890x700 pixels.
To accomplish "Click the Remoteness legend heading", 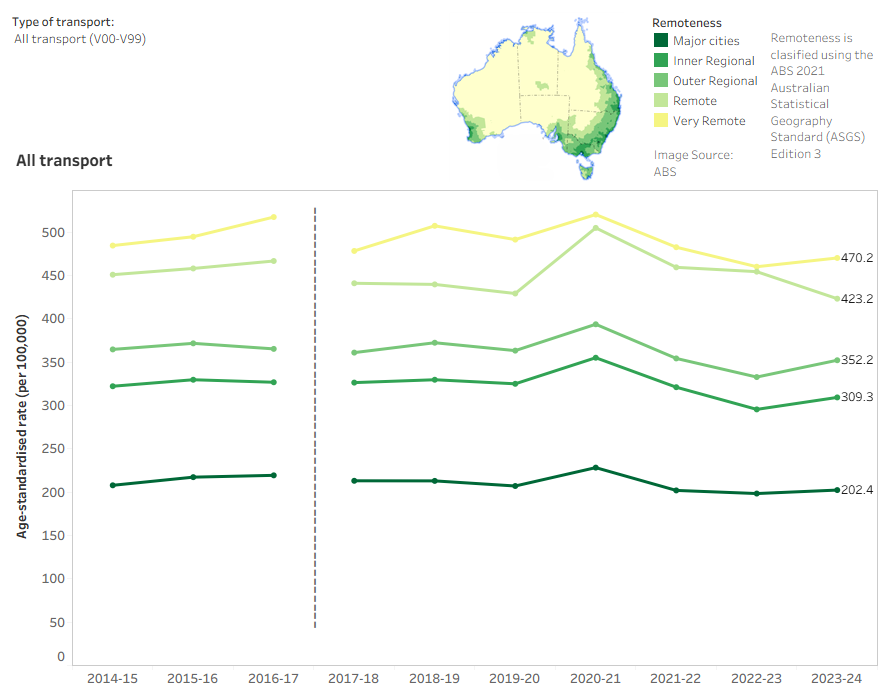I will tap(687, 23).
